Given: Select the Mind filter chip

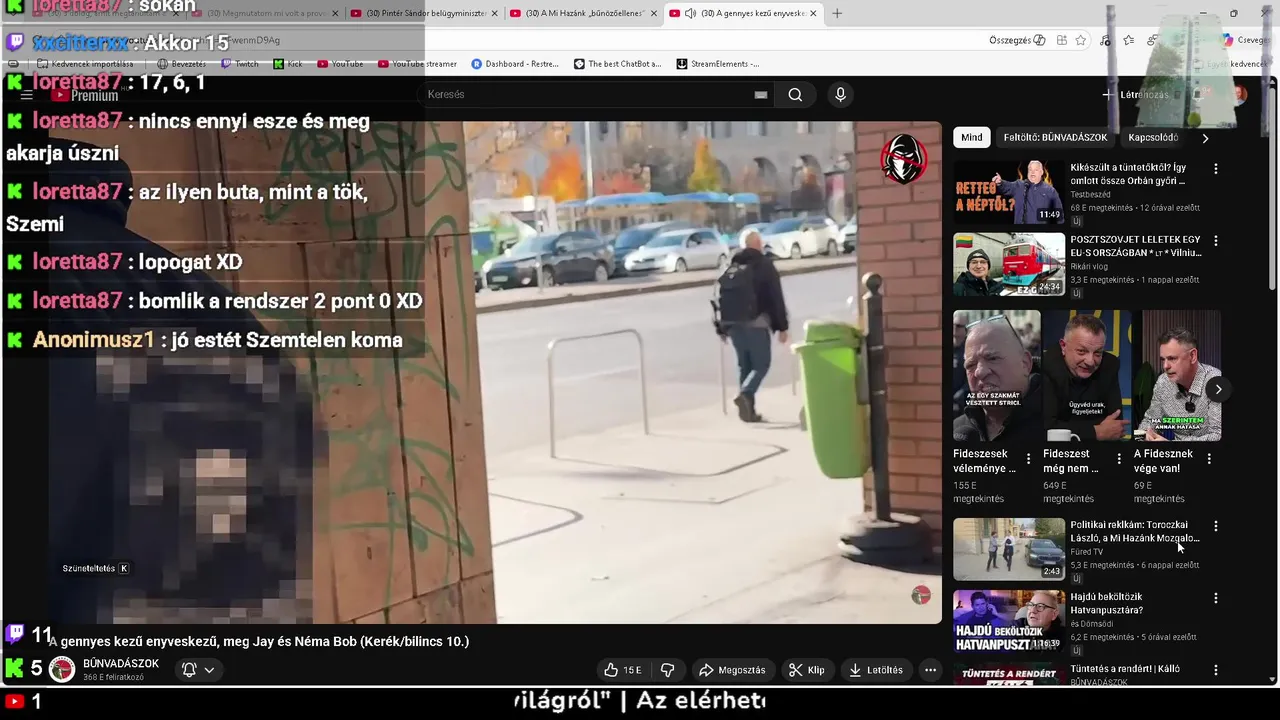Looking at the screenshot, I should 972,138.
